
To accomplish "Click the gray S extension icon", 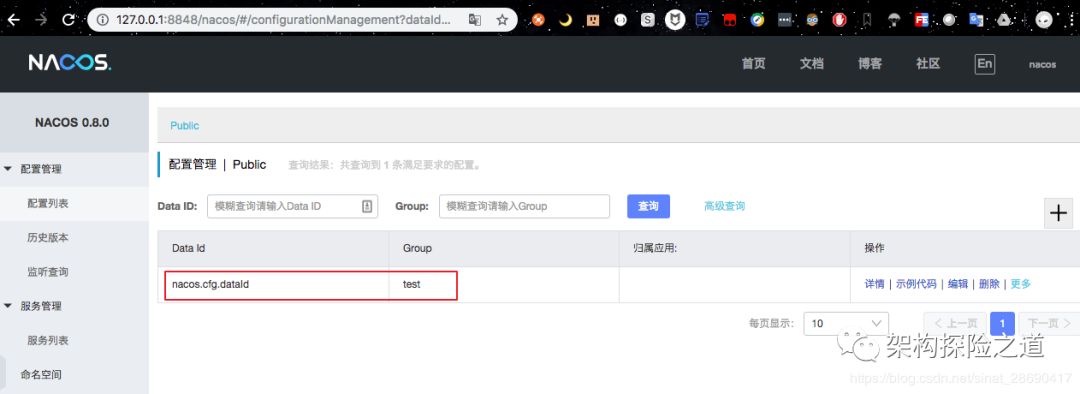I will tap(647, 20).
